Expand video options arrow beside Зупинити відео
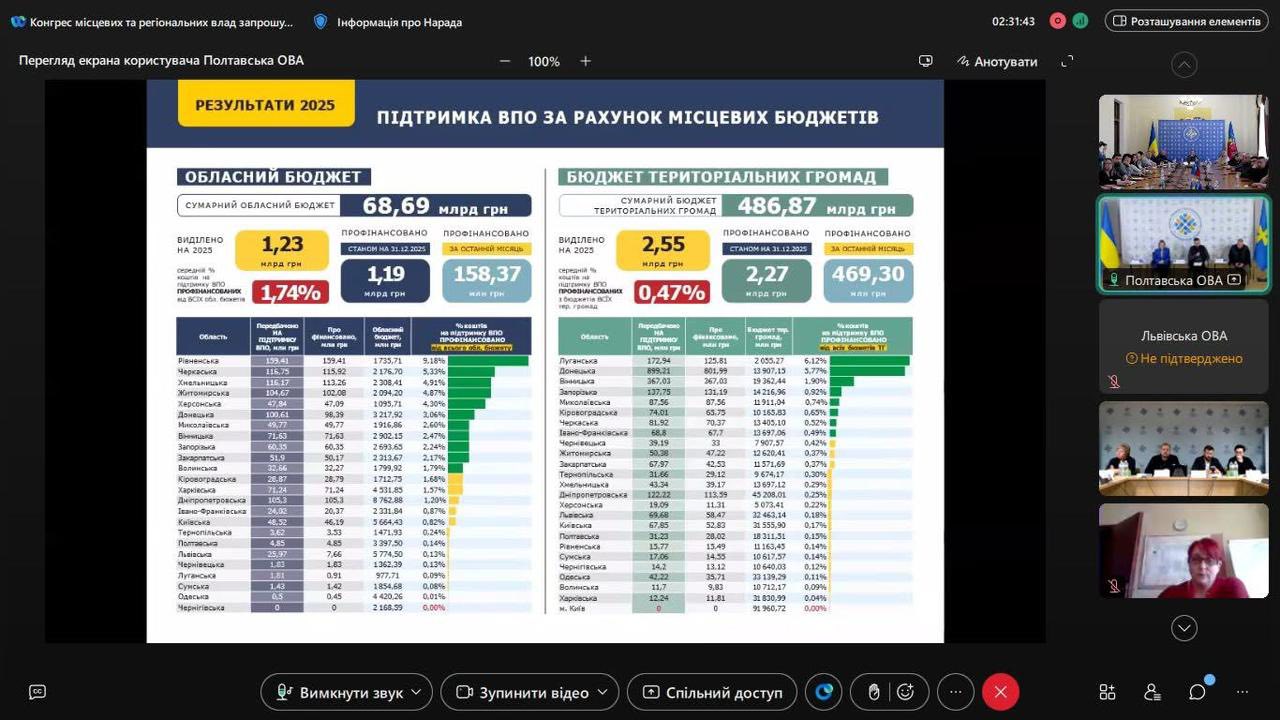Viewport: 1280px width, 720px height. 602,692
